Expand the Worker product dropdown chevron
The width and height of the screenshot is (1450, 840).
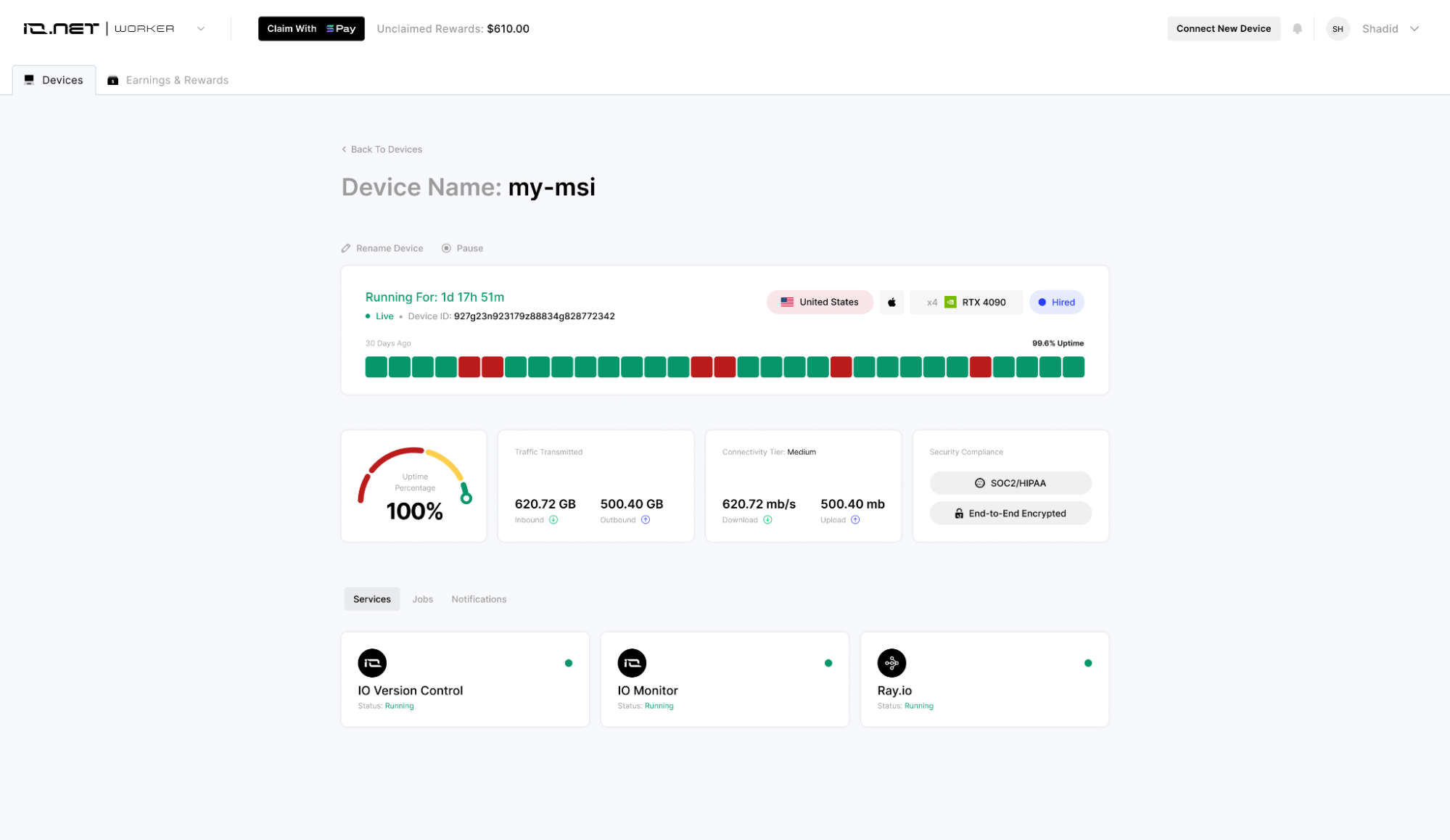pos(201,29)
